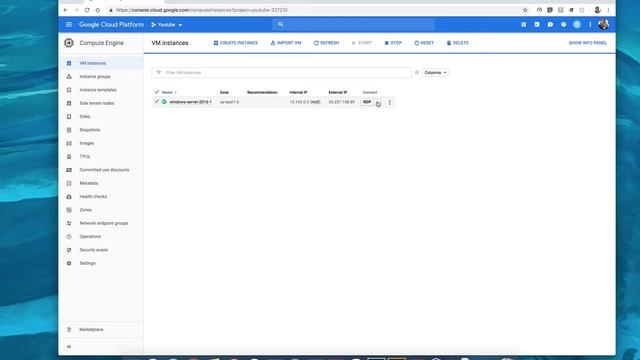Expand the RDP dropdown arrow
Image resolution: width=640 pixels, height=360 pixels.
click(378, 102)
